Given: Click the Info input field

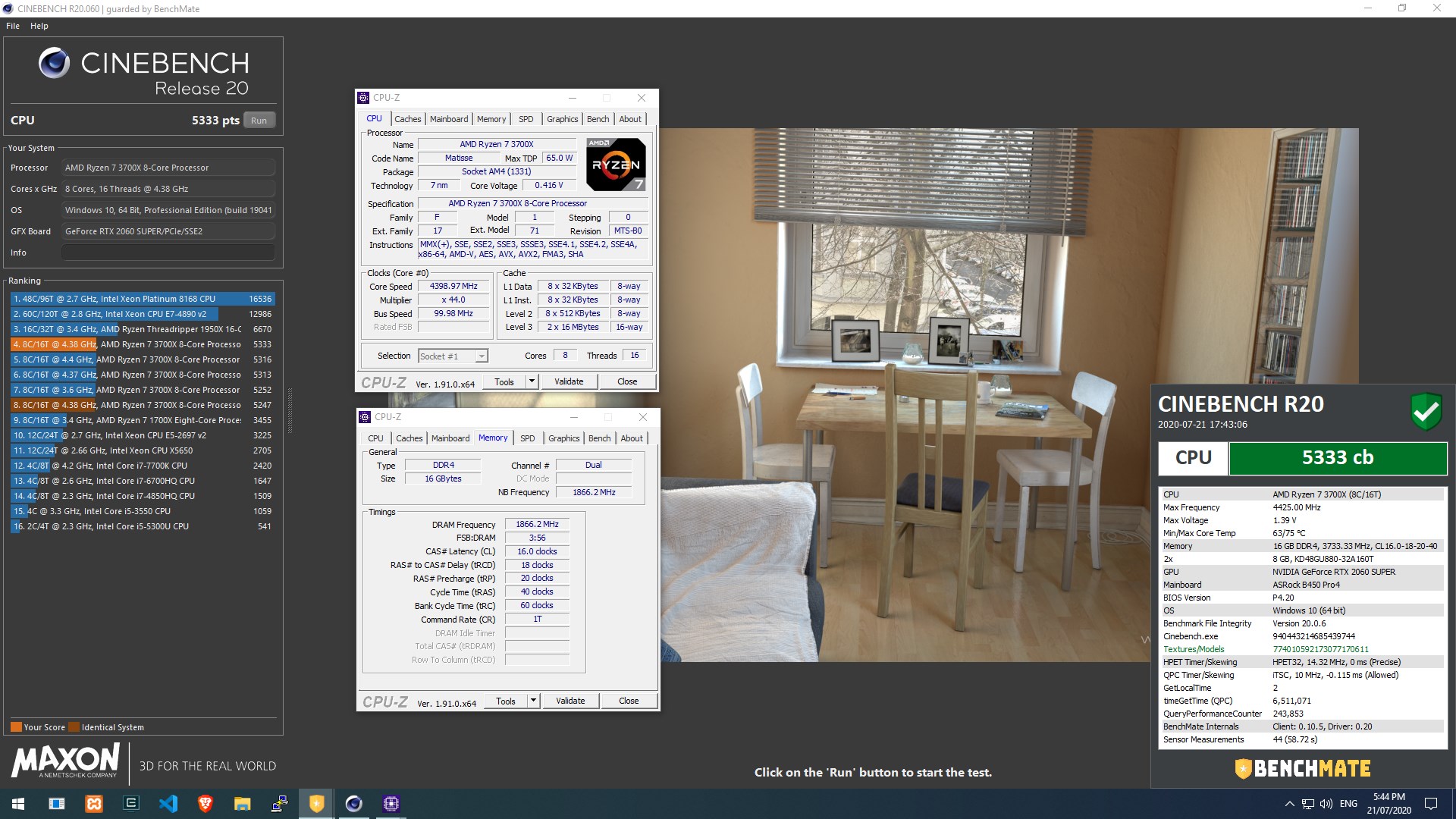Looking at the screenshot, I should (168, 253).
